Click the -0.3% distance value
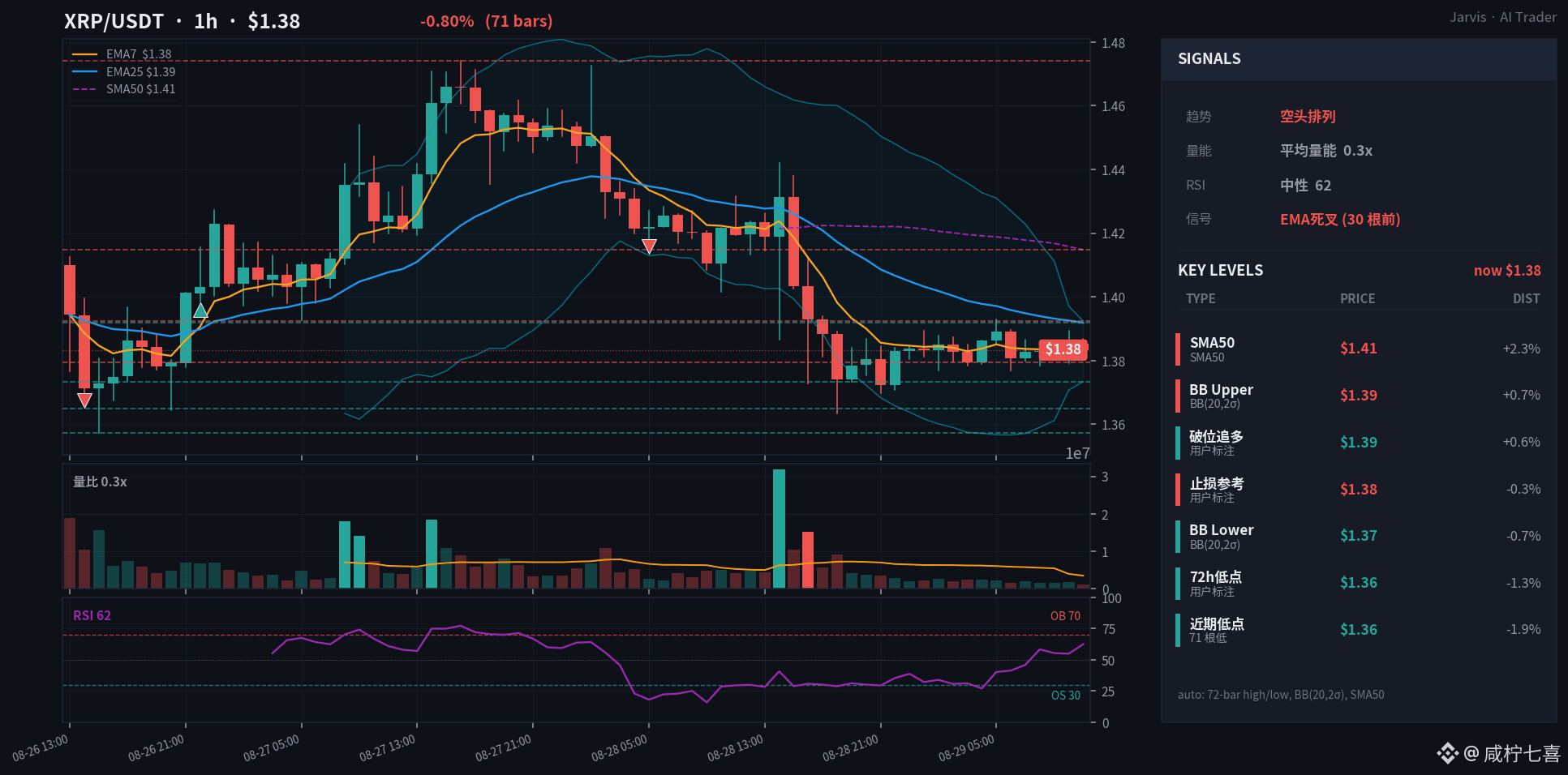 (x=1523, y=490)
